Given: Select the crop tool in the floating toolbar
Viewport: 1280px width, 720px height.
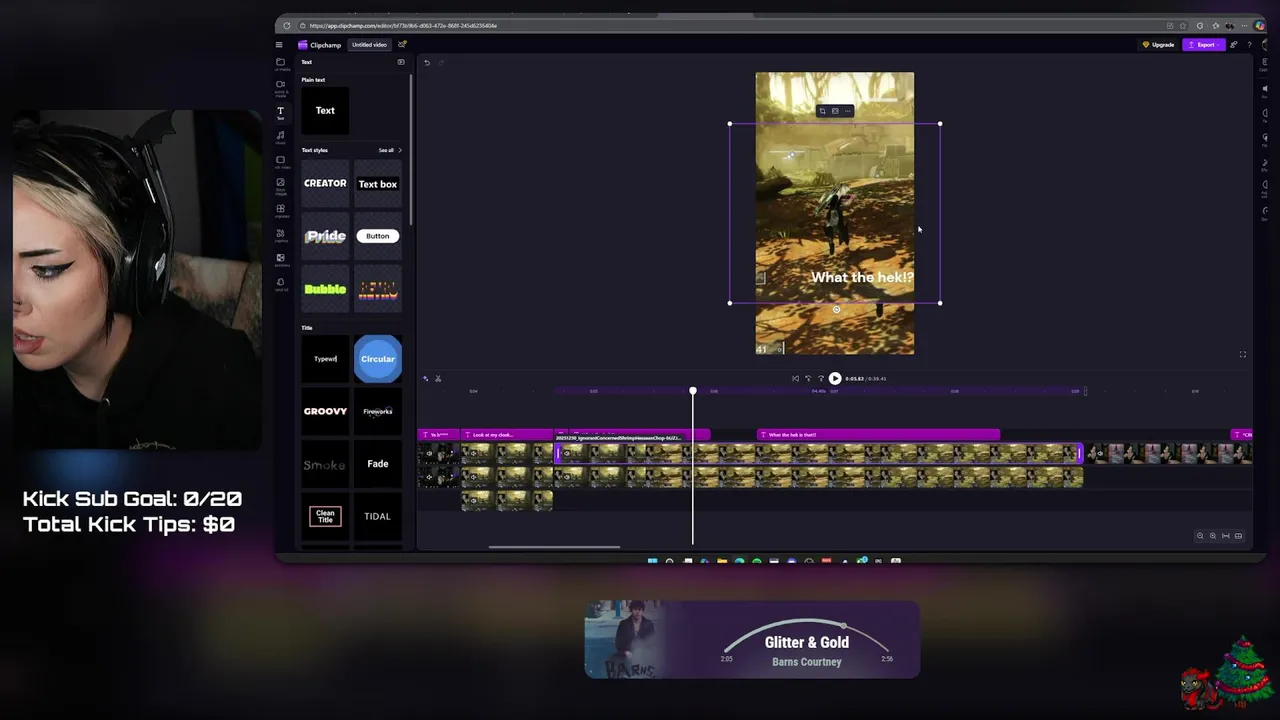Looking at the screenshot, I should (822, 111).
